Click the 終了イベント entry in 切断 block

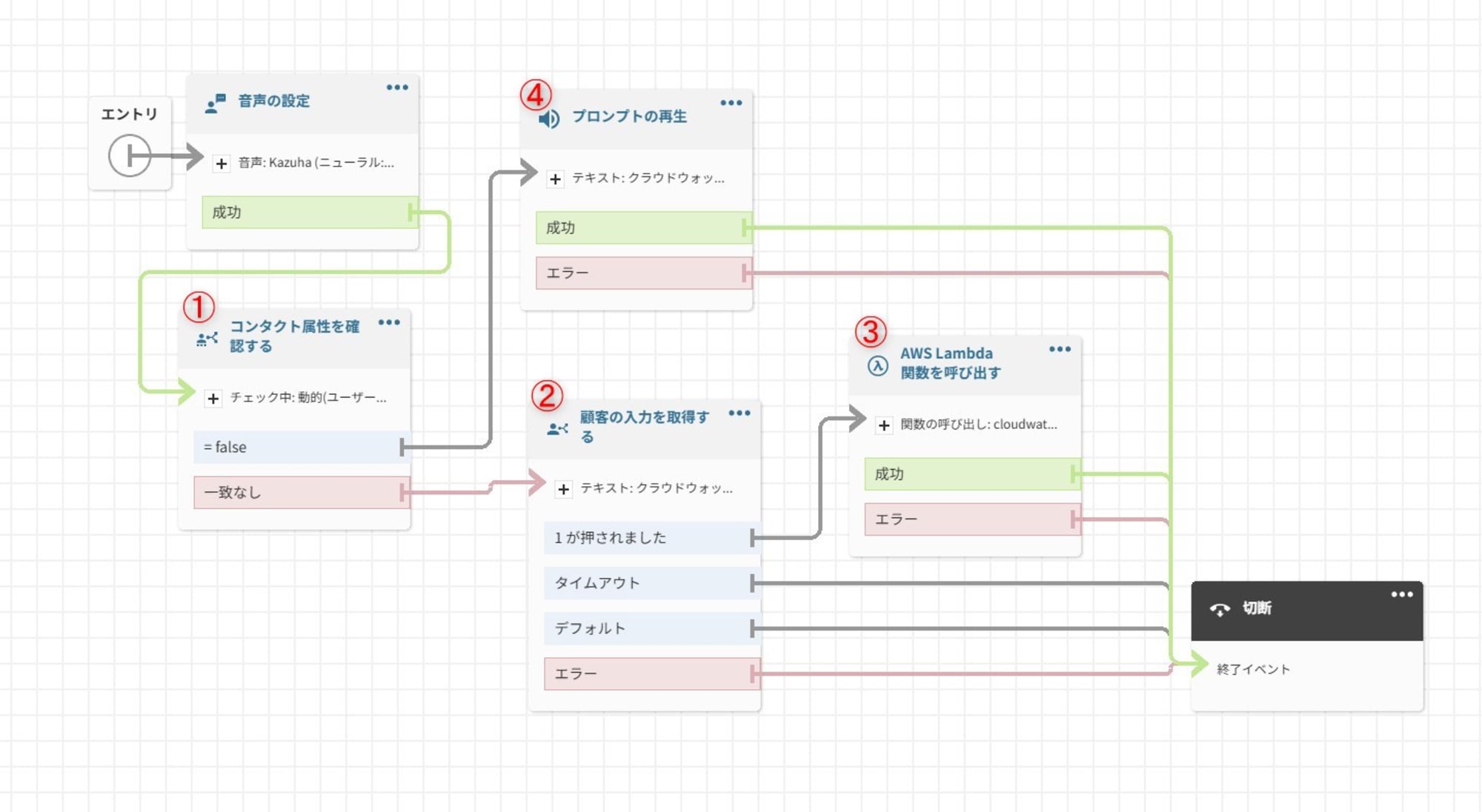(1254, 670)
